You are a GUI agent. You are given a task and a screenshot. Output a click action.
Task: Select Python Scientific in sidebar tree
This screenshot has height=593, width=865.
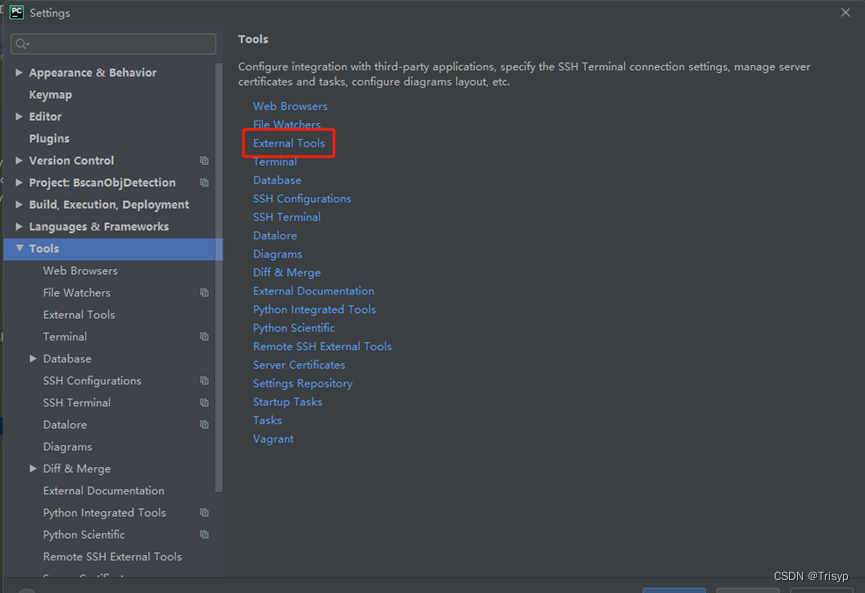pyautogui.click(x=84, y=535)
